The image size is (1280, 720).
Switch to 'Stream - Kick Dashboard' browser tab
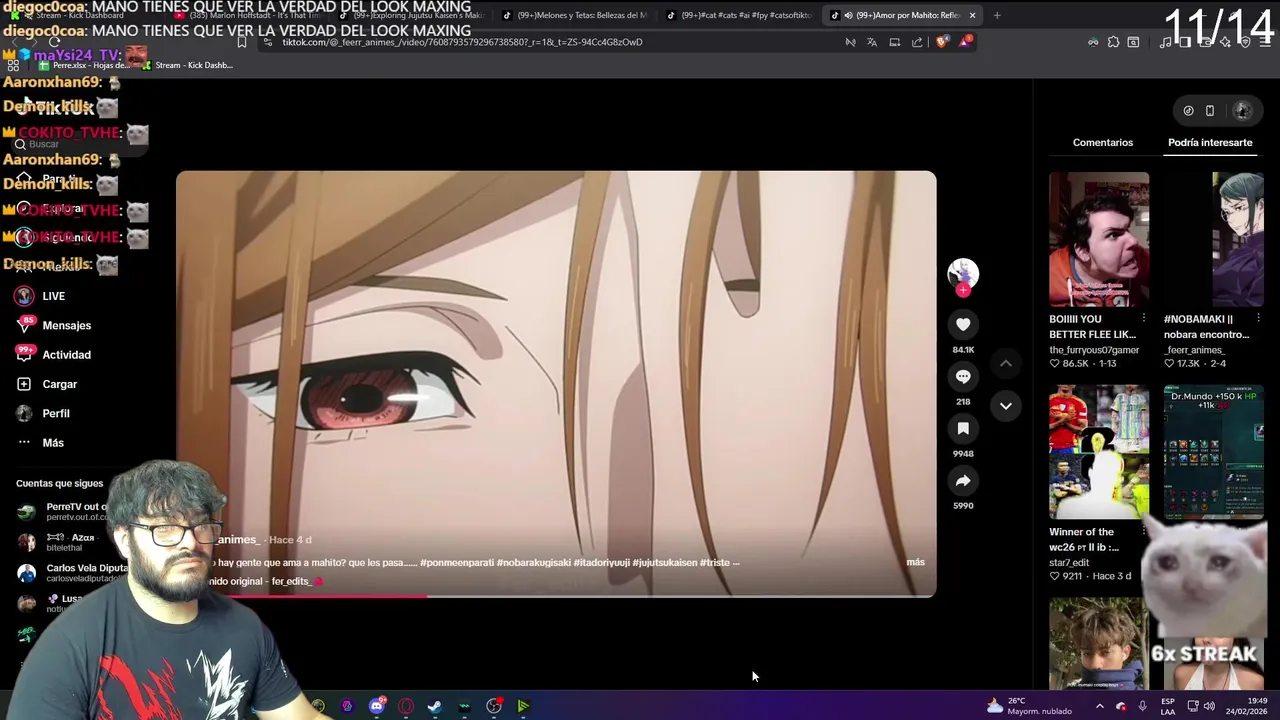pos(72,15)
